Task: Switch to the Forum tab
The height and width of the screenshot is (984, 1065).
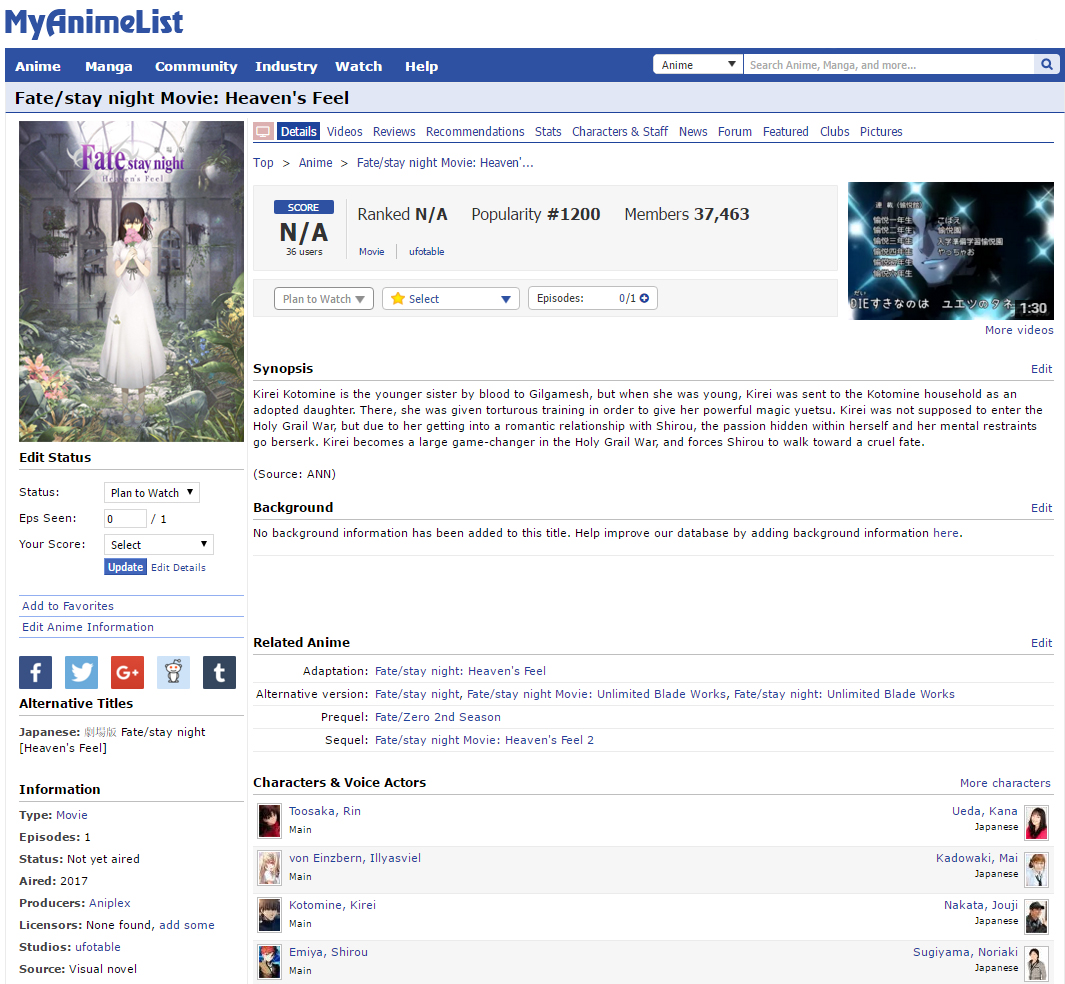Action: point(735,132)
